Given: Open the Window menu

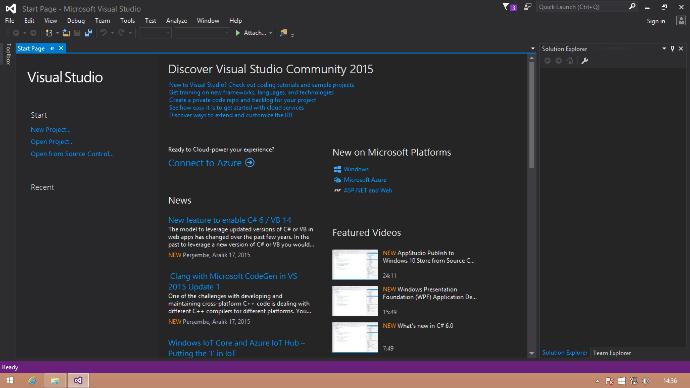Looking at the screenshot, I should tap(208, 21).
